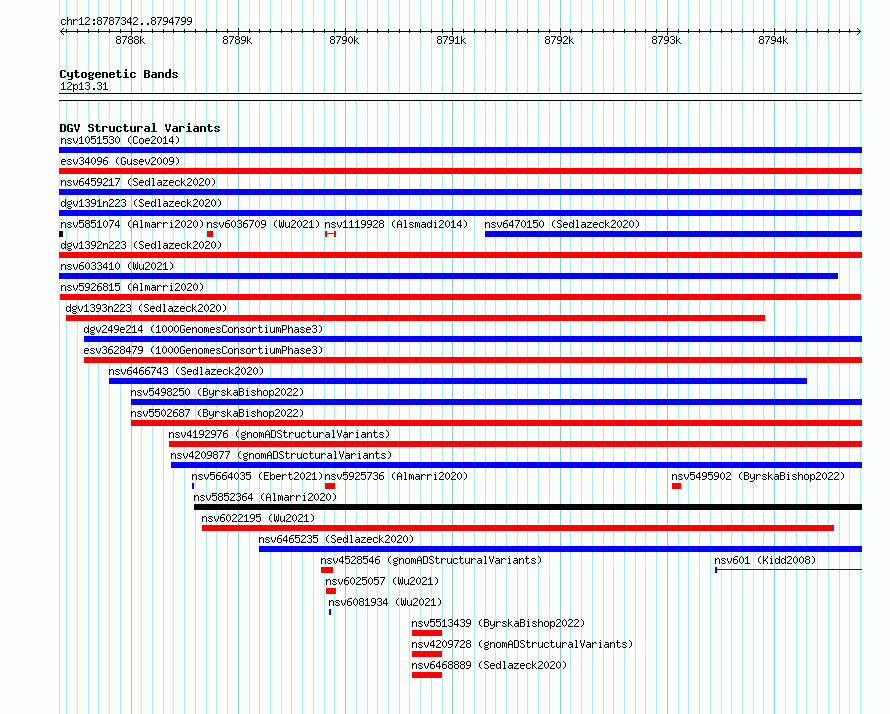Screen dimensions: 890x714
Task: Open nsv4209877 (gnomADStructuralVariants) label
Action: tap(281, 455)
